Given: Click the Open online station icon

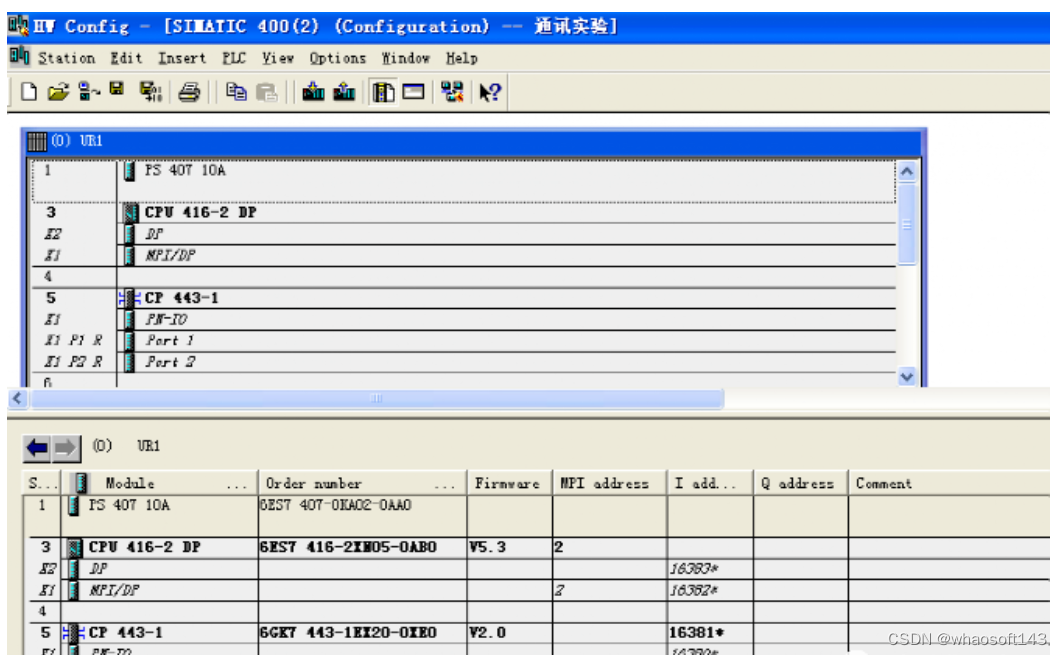Looking at the screenshot, I should [88, 91].
